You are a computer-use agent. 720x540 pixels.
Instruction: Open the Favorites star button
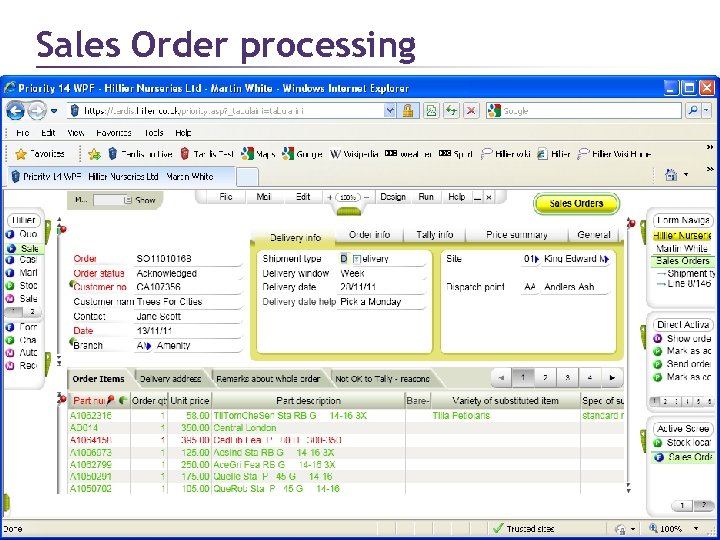40,154
